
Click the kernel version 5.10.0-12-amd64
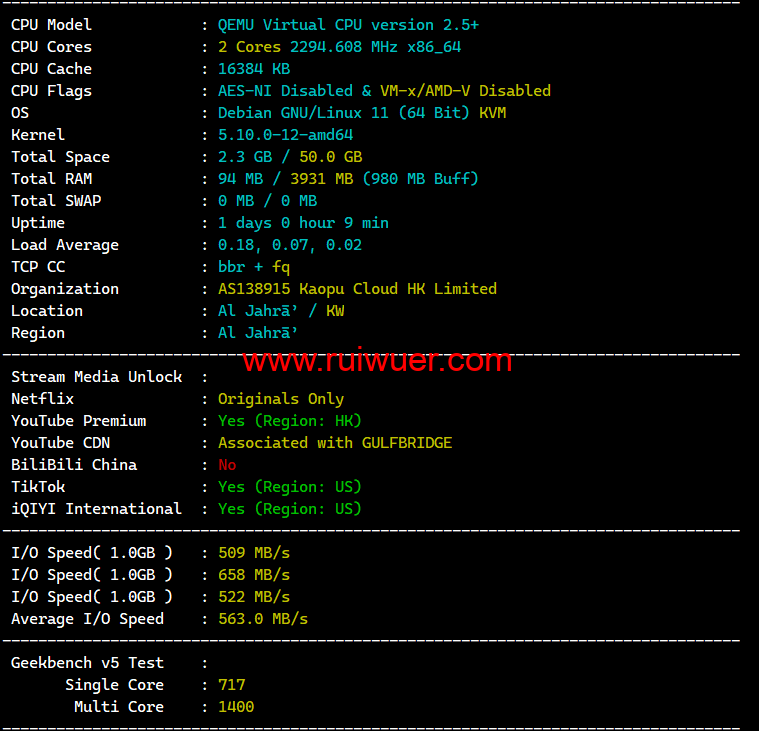285,135
